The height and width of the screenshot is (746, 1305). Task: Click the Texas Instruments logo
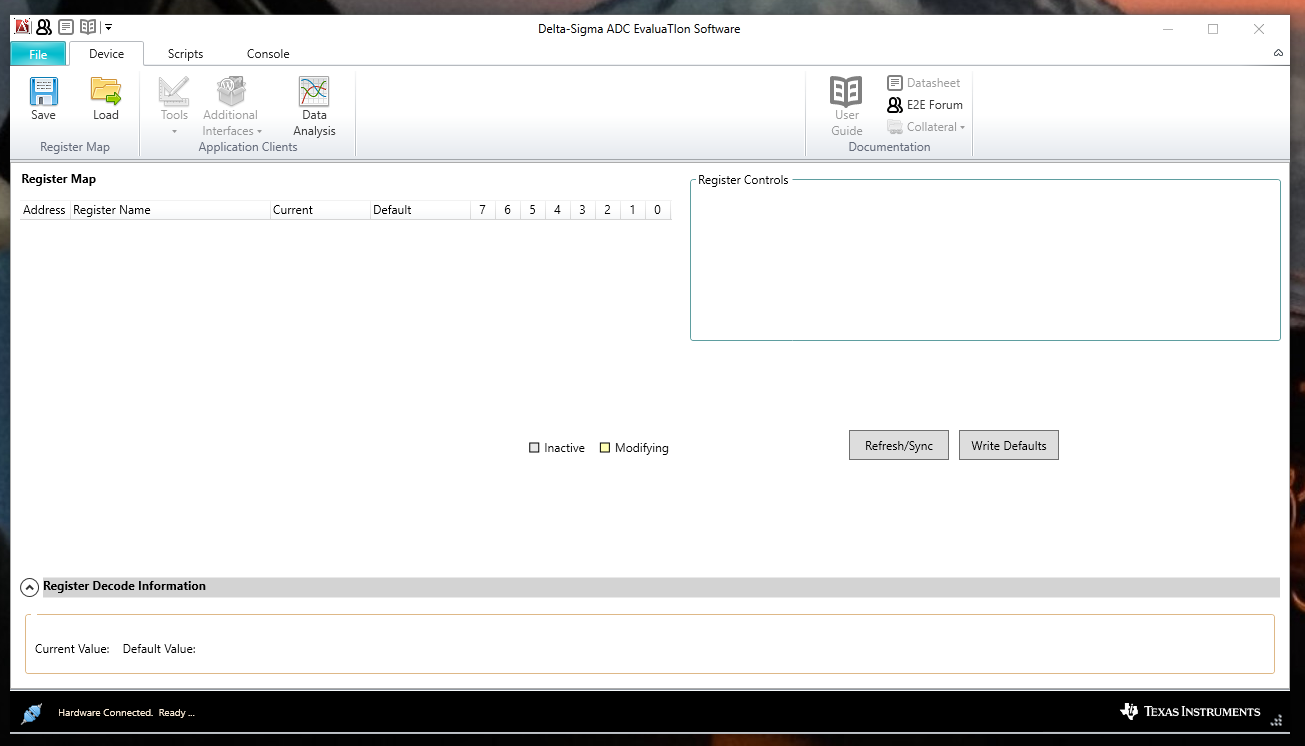coord(1190,711)
